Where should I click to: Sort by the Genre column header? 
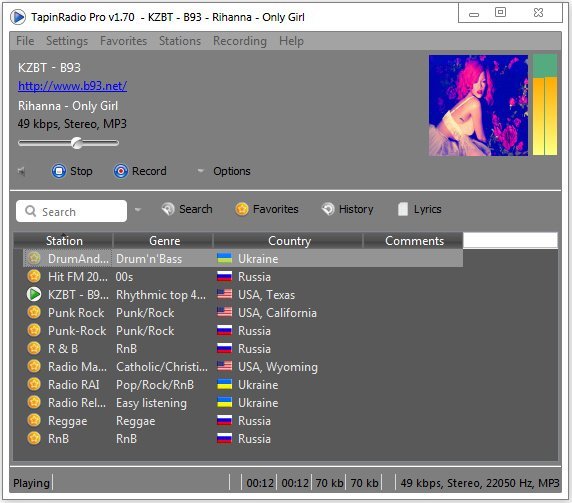(163, 241)
